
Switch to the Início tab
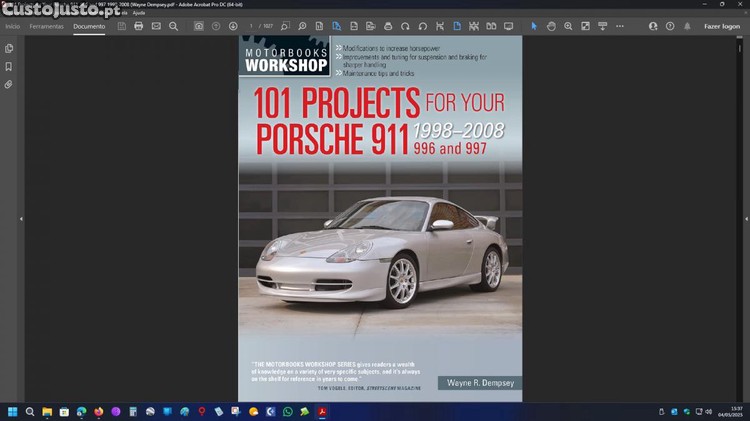[x=12, y=26]
